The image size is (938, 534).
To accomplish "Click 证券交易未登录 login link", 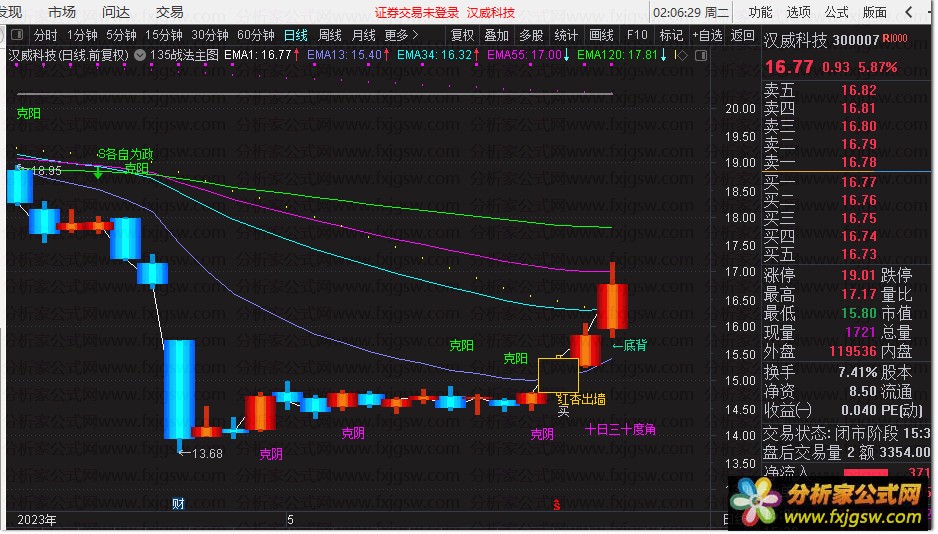I will point(416,13).
